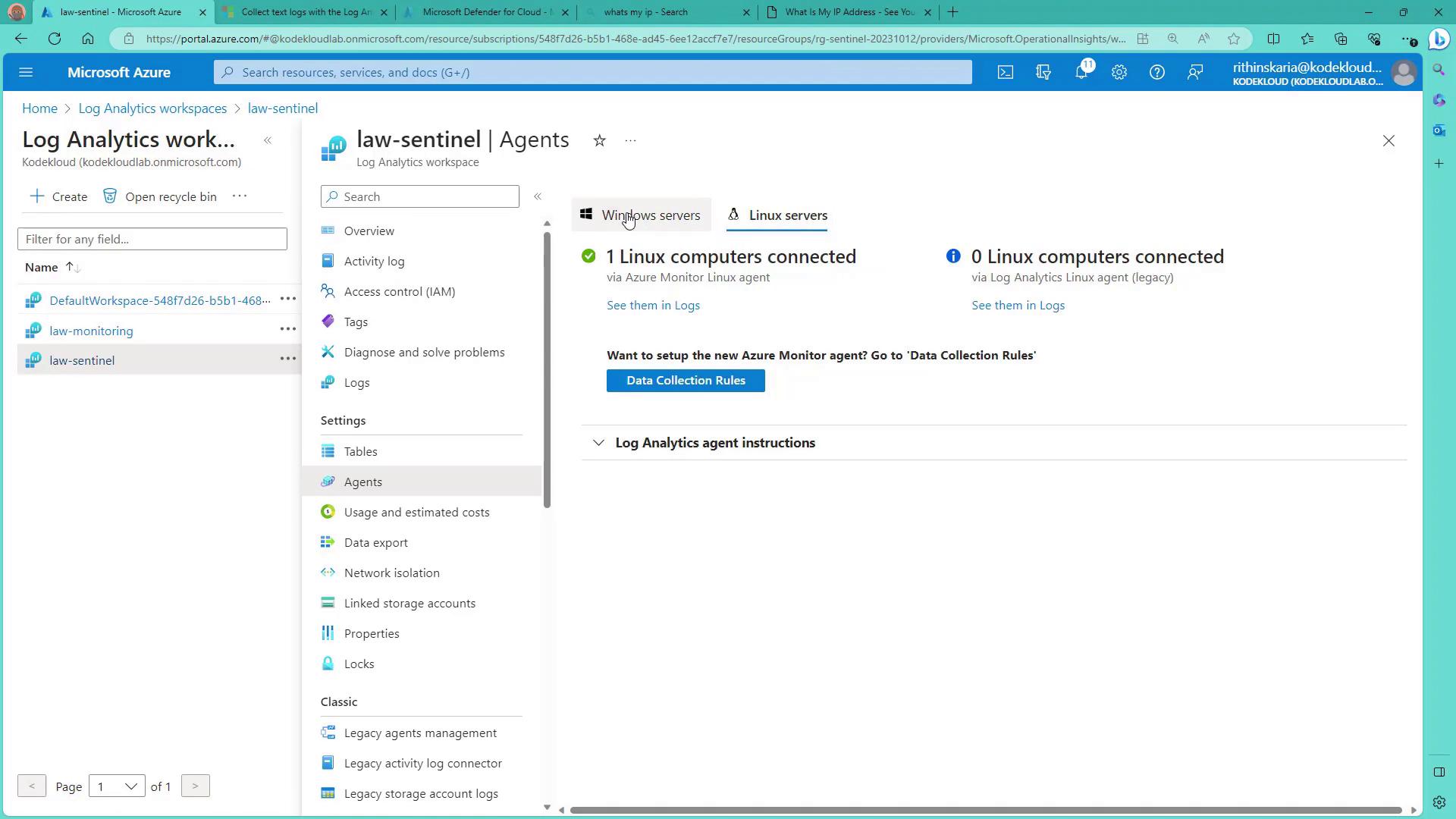This screenshot has height=819, width=1456.
Task: Open the feedback icon in header
Action: tap(1195, 72)
